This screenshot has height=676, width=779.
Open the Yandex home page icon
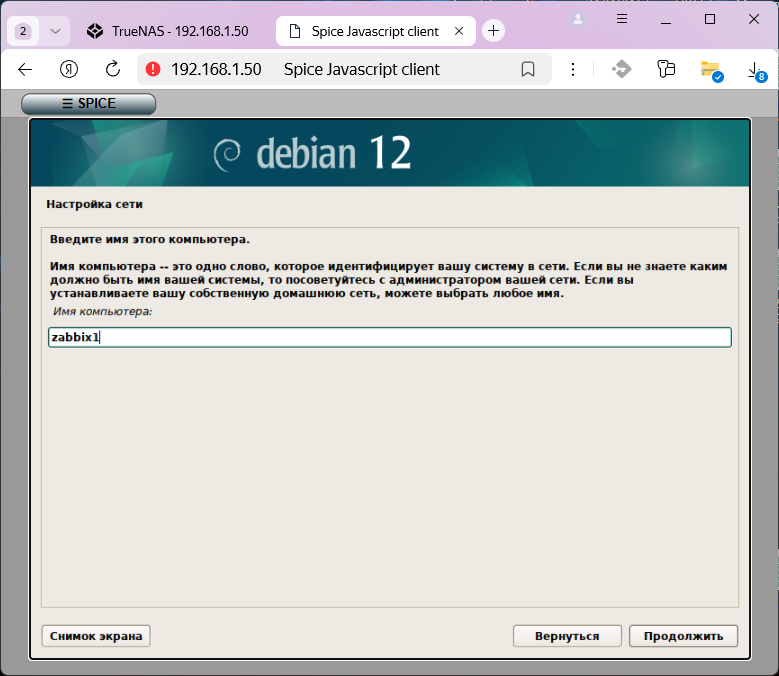(x=69, y=69)
